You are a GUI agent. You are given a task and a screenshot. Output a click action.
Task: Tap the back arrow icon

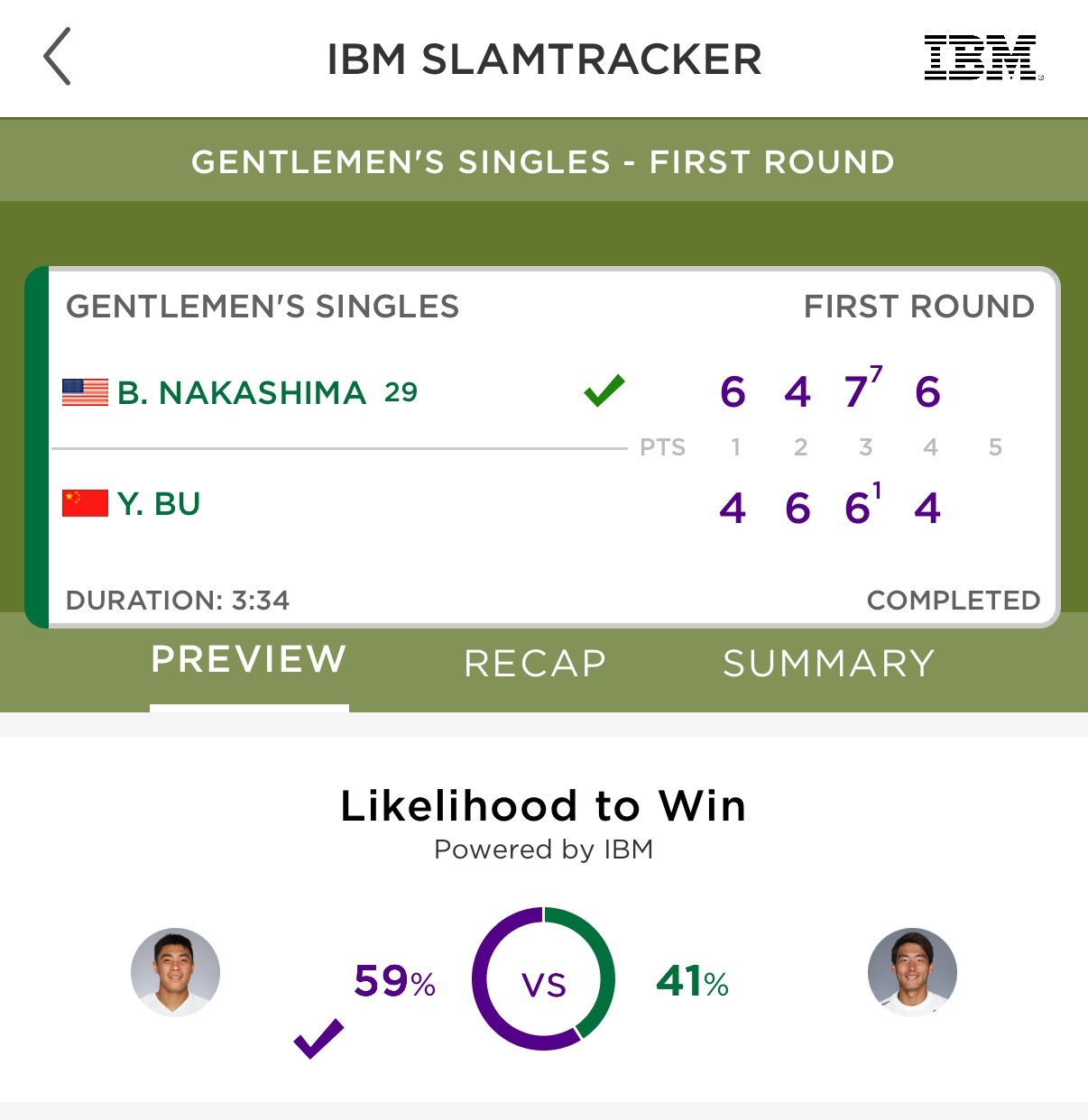coord(57,57)
